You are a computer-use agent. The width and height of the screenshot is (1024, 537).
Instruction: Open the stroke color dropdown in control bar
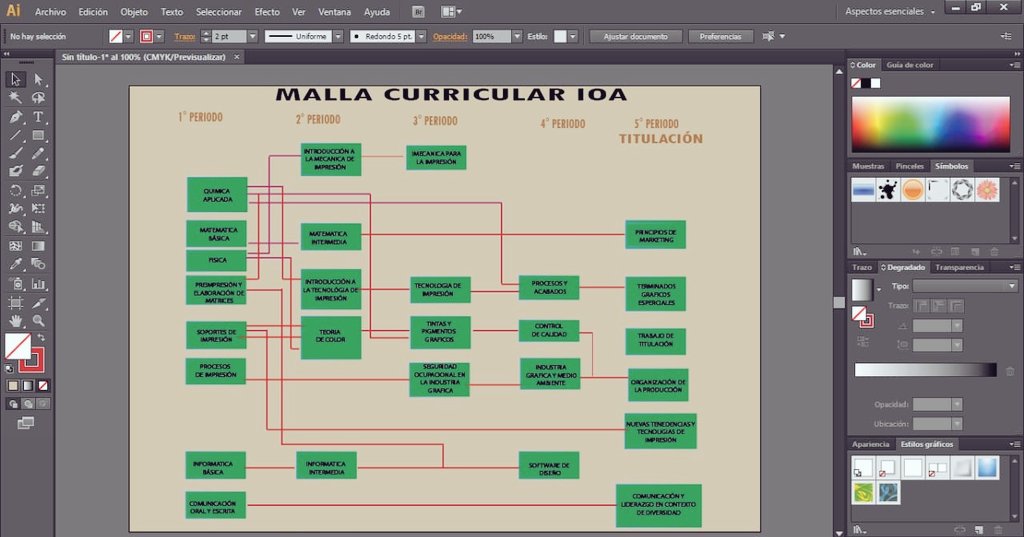pyautogui.click(x=159, y=37)
